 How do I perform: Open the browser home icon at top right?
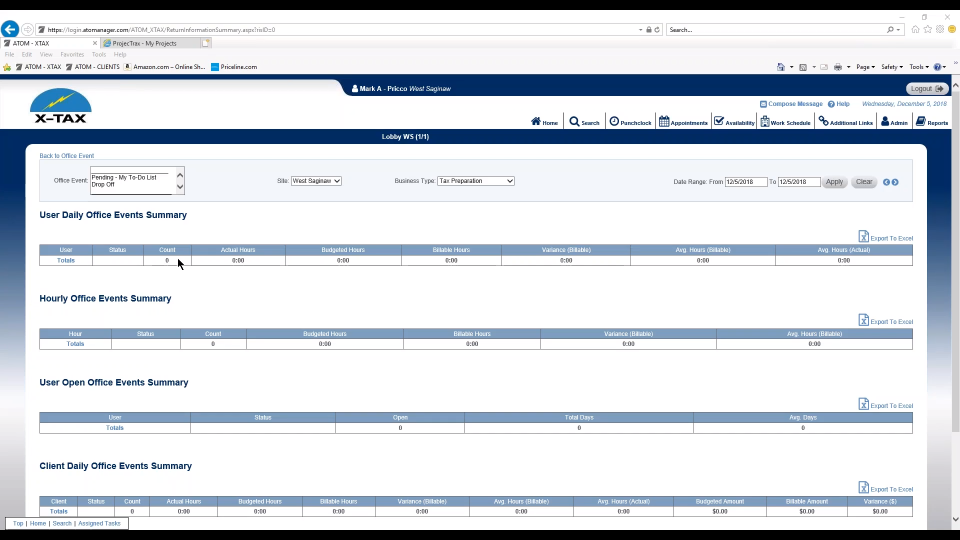pos(915,29)
